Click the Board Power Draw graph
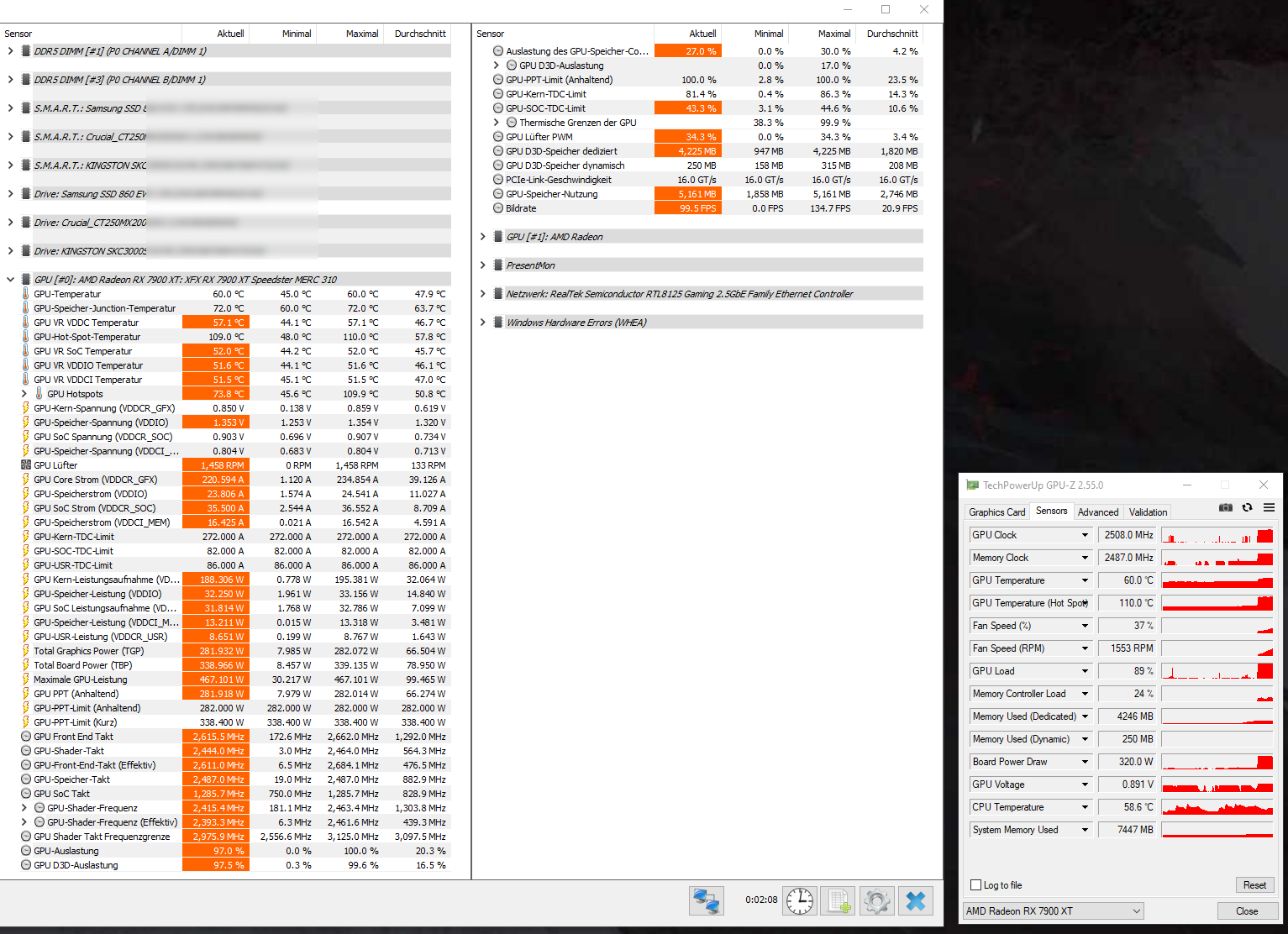1288x934 pixels. click(x=1217, y=762)
